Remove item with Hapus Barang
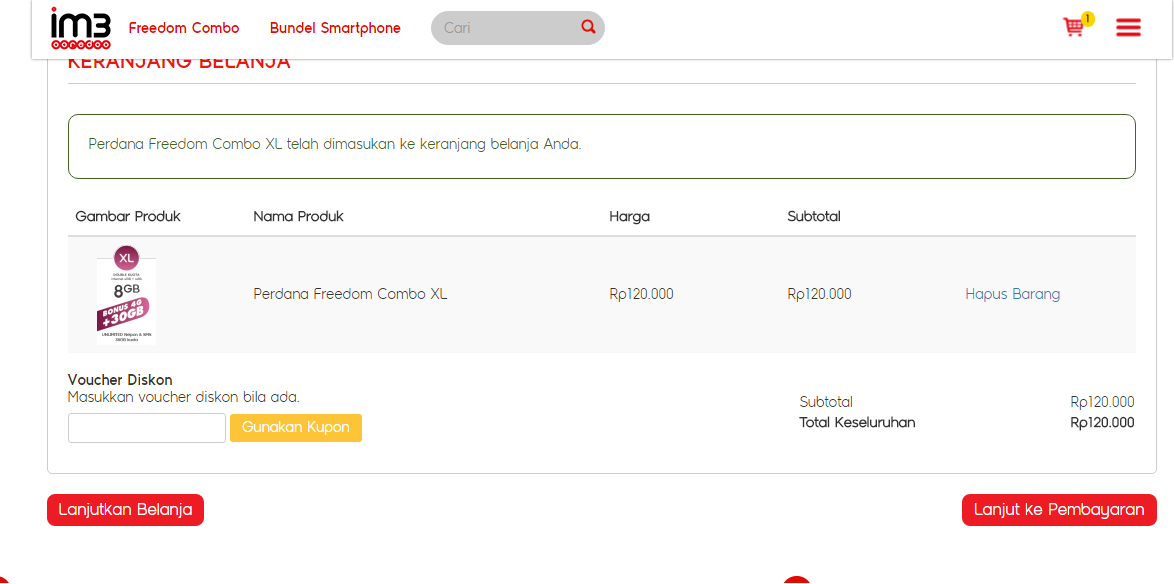Screen dimensions: 1174x584 1012,294
